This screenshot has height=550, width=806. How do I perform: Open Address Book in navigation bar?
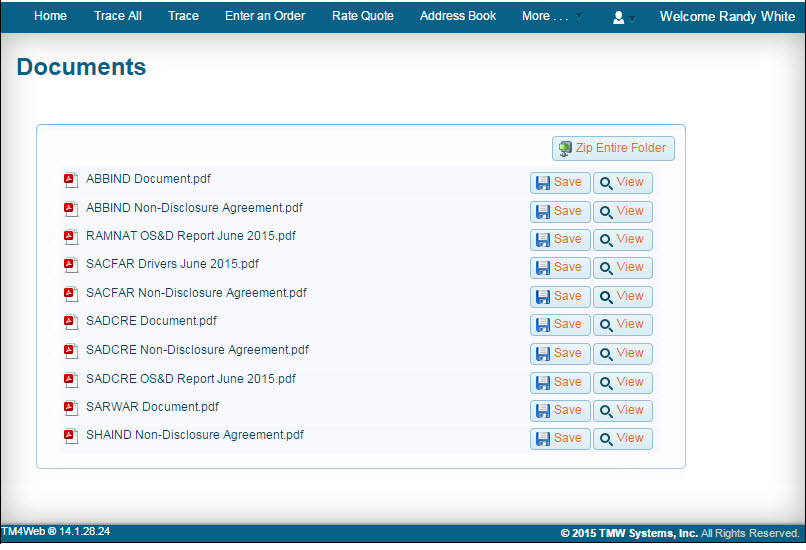point(458,16)
